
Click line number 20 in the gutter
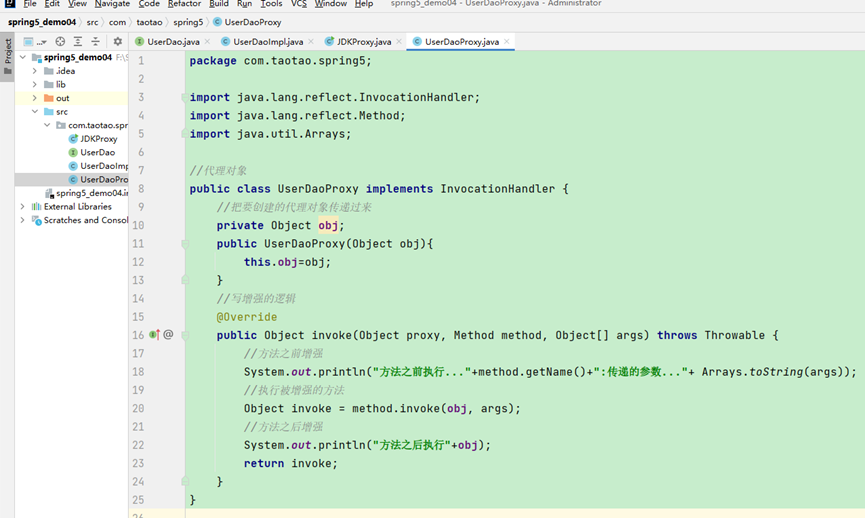pos(138,408)
